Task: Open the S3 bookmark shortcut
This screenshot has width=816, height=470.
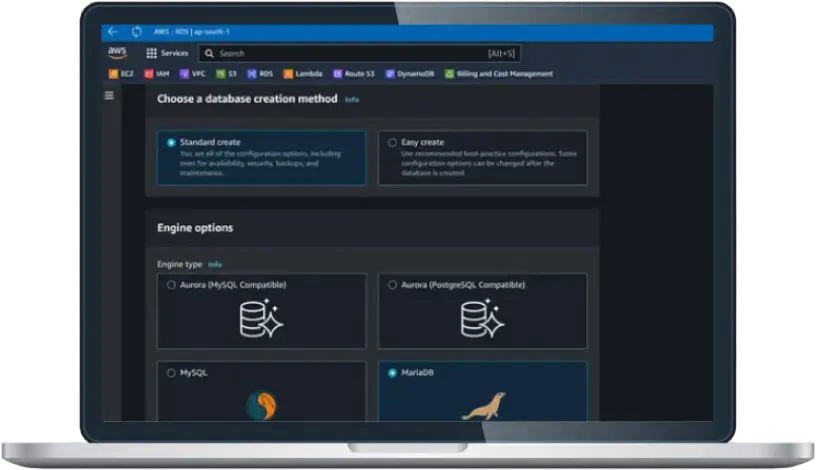Action: 226,74
